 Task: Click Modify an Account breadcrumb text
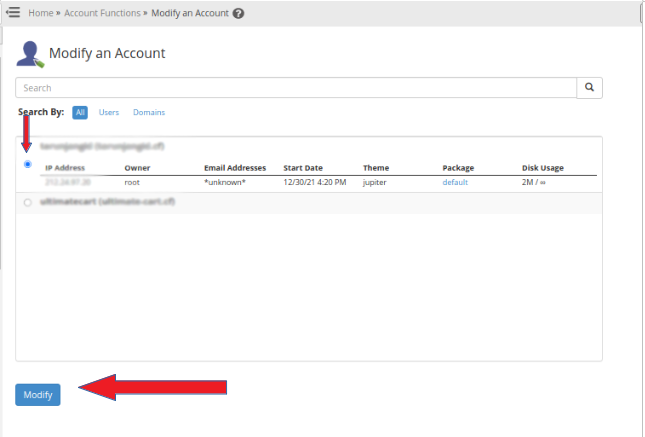point(190,13)
